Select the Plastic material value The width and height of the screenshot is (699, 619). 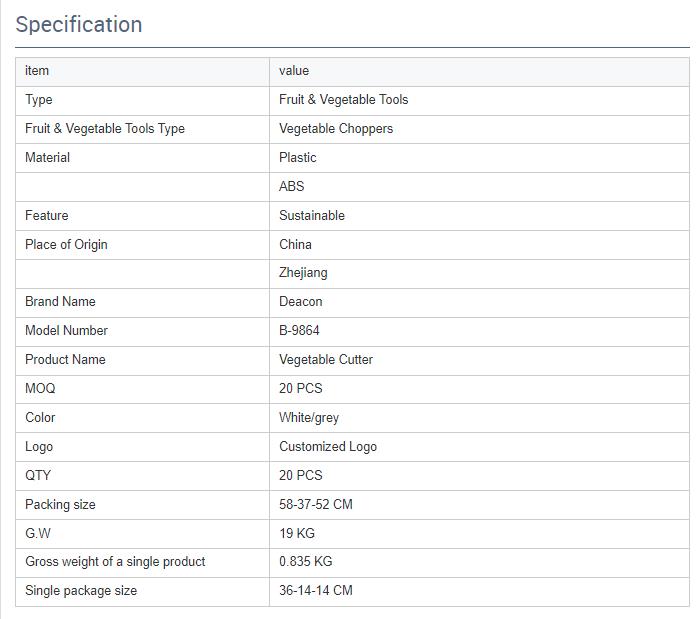tap(297, 158)
